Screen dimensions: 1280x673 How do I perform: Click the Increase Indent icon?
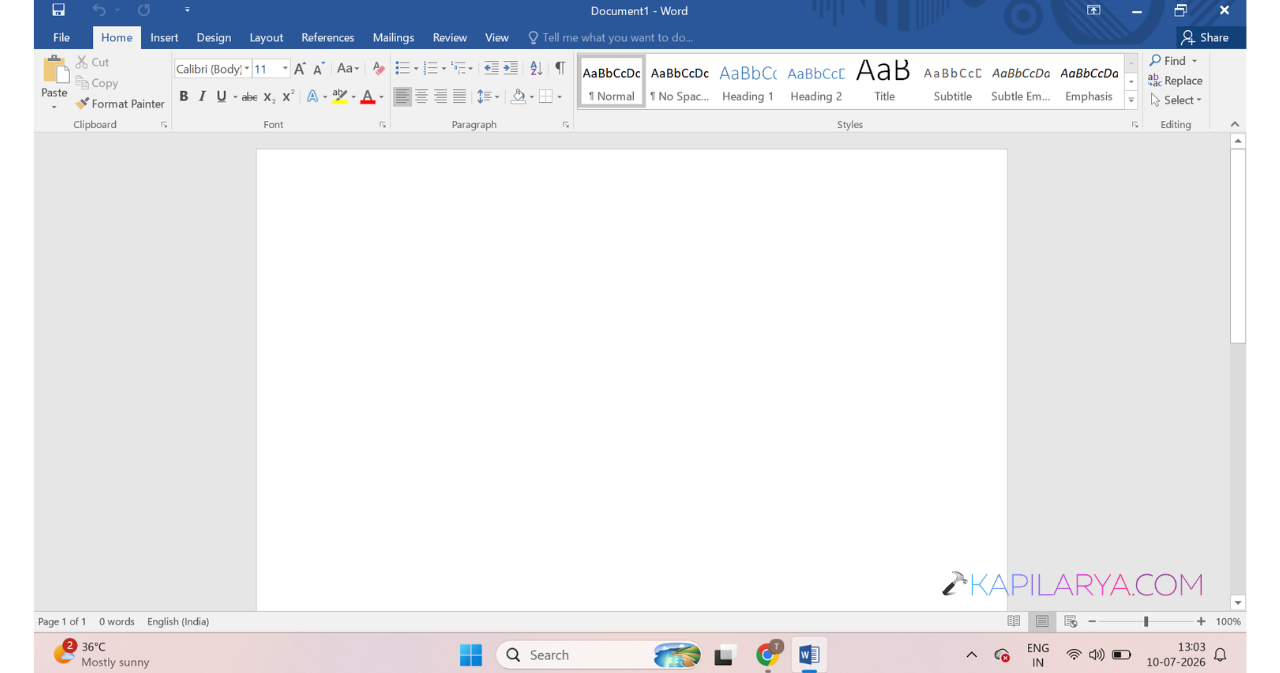[511, 69]
